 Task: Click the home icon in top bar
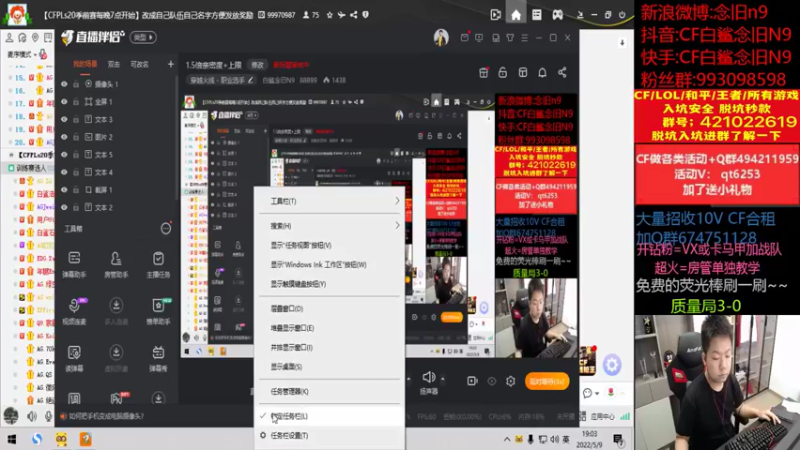point(516,15)
